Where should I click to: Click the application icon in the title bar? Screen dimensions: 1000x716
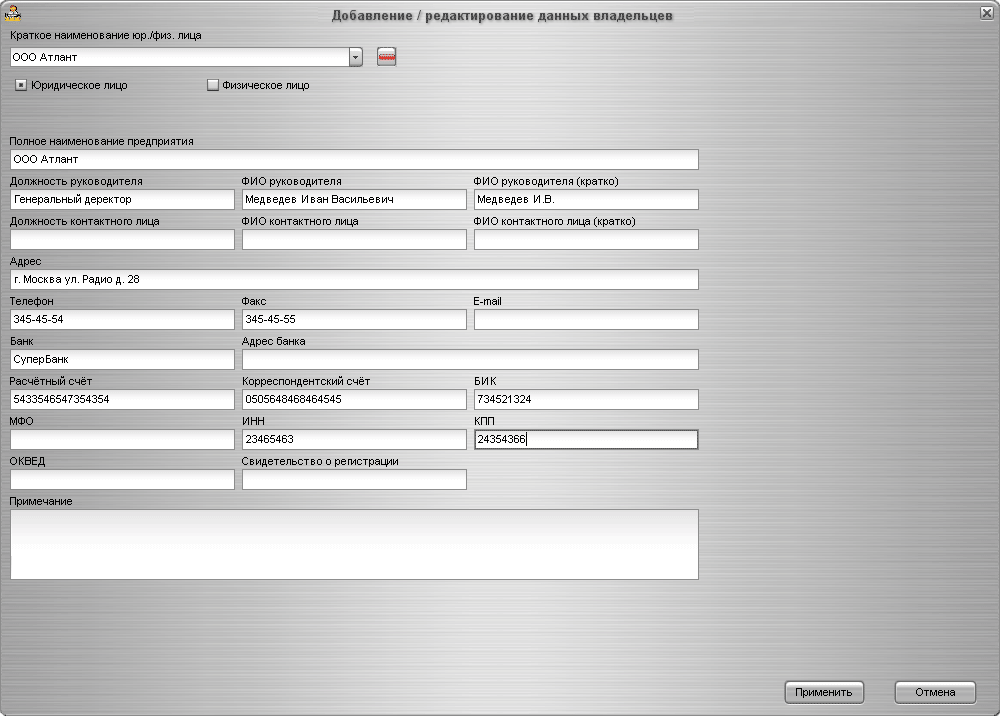(12, 13)
